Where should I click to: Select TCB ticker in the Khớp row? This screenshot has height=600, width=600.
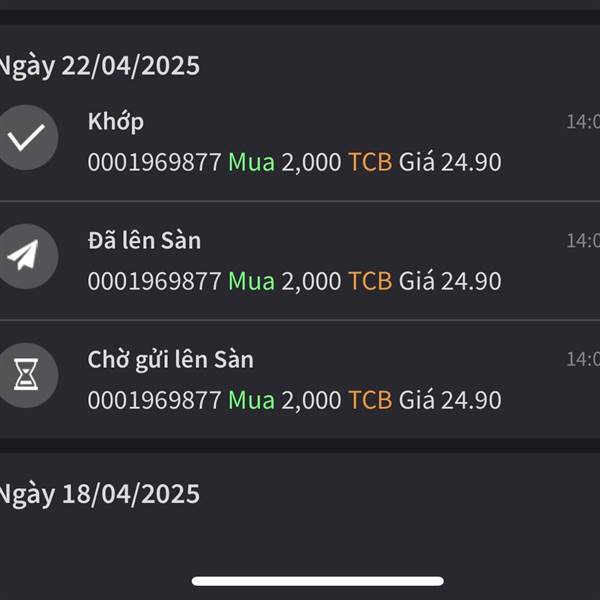[x=370, y=162]
